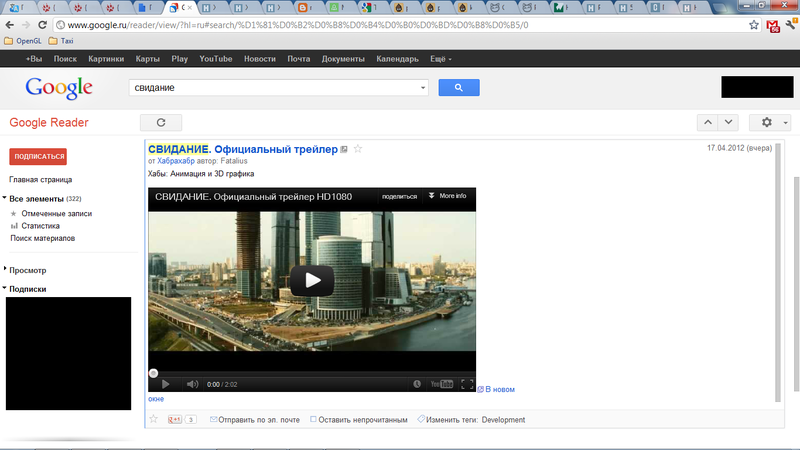800x450 pixels.
Task: Open Play in the Google bar
Action: pos(180,59)
